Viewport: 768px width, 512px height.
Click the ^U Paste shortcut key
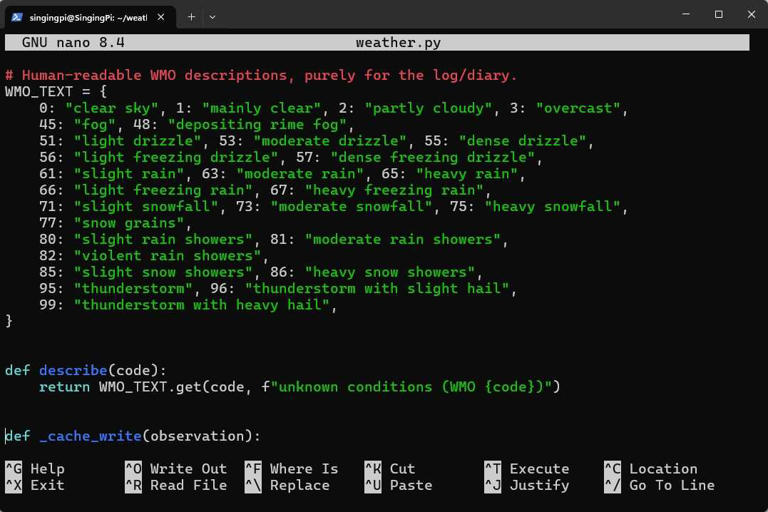(373, 486)
